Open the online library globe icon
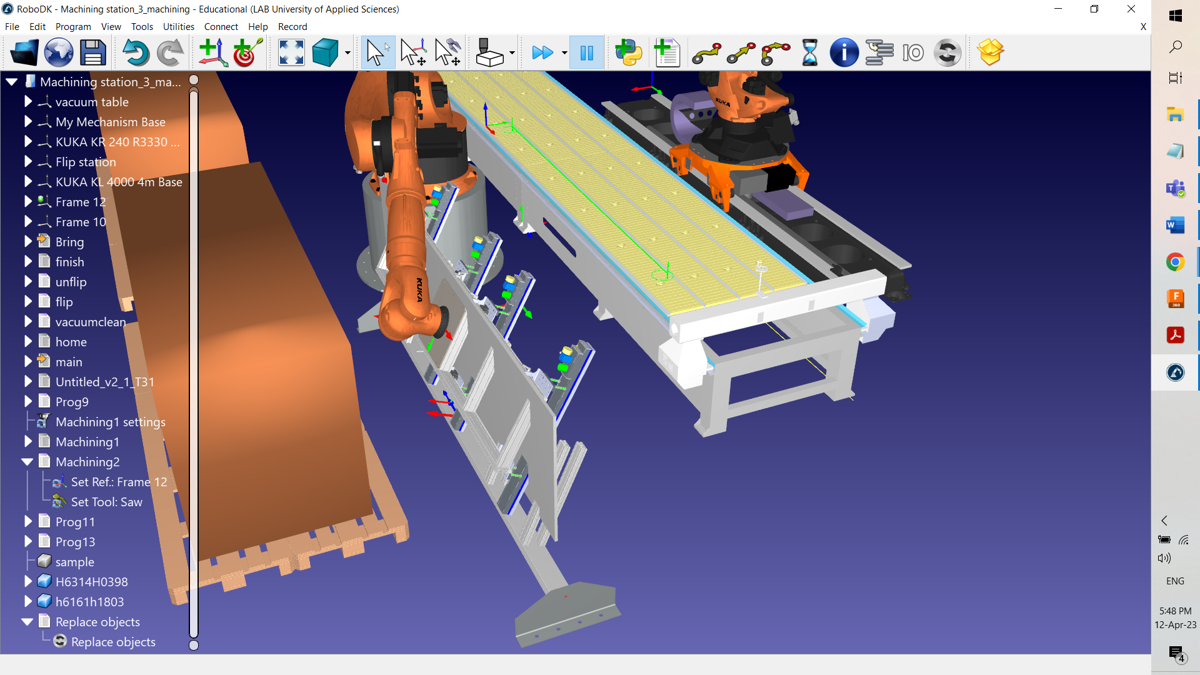Image resolution: width=1200 pixels, height=675 pixels. [58, 52]
